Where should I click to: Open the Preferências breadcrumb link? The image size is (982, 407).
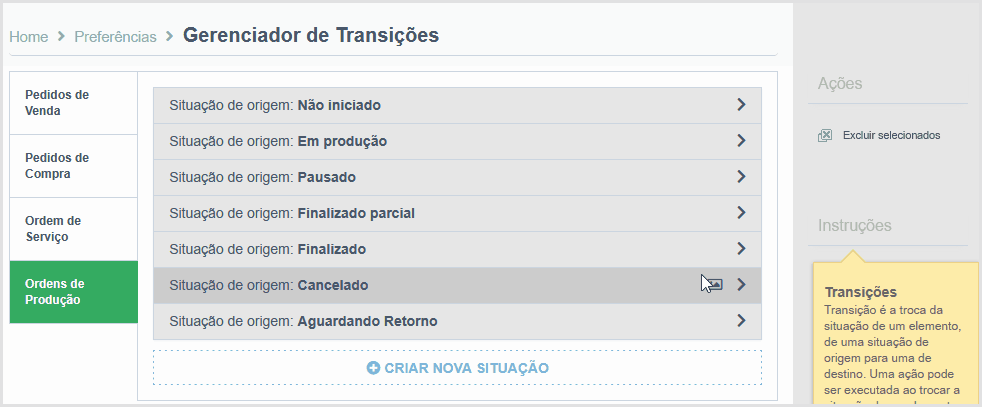115,37
